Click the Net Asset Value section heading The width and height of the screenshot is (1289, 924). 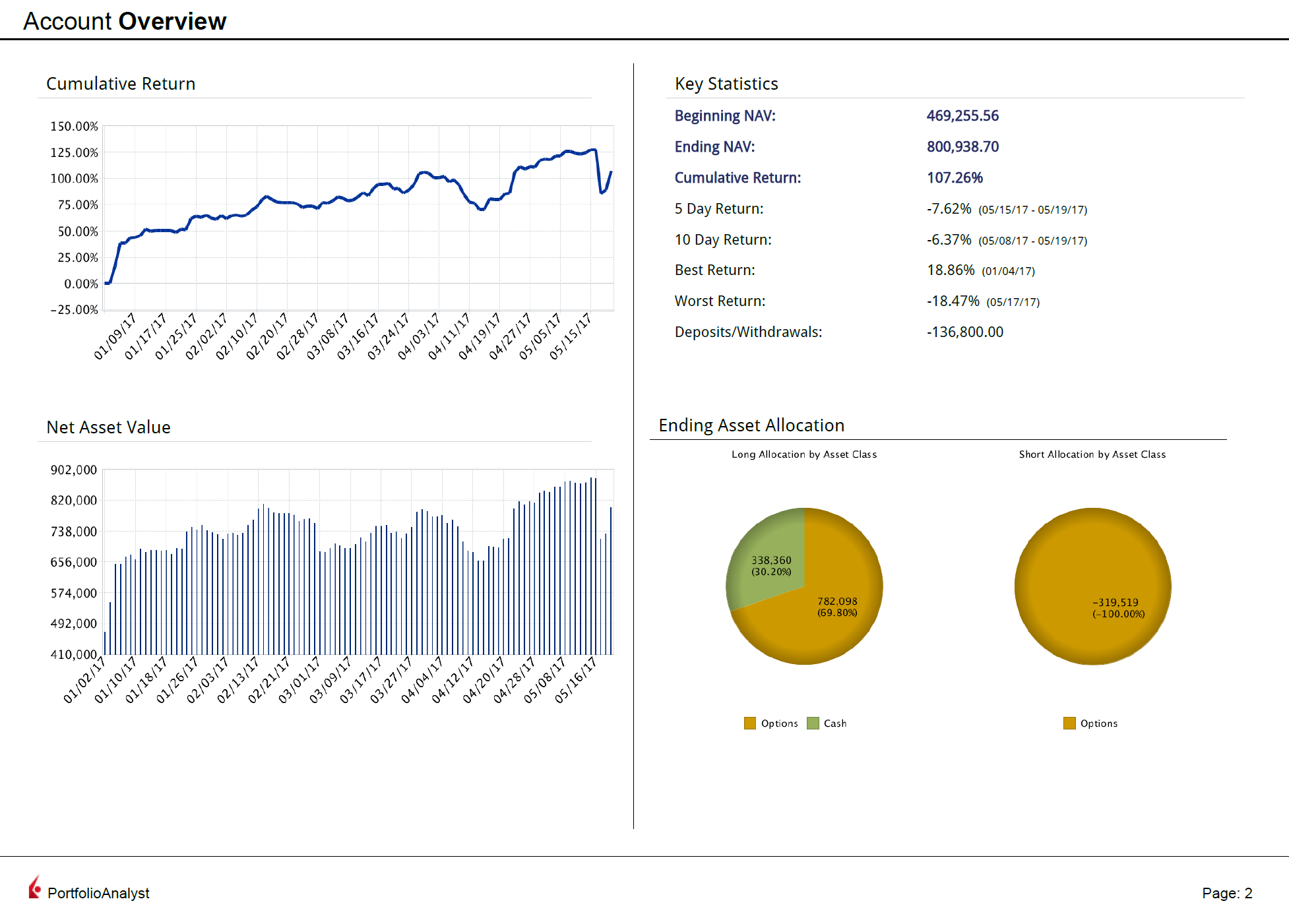108,427
